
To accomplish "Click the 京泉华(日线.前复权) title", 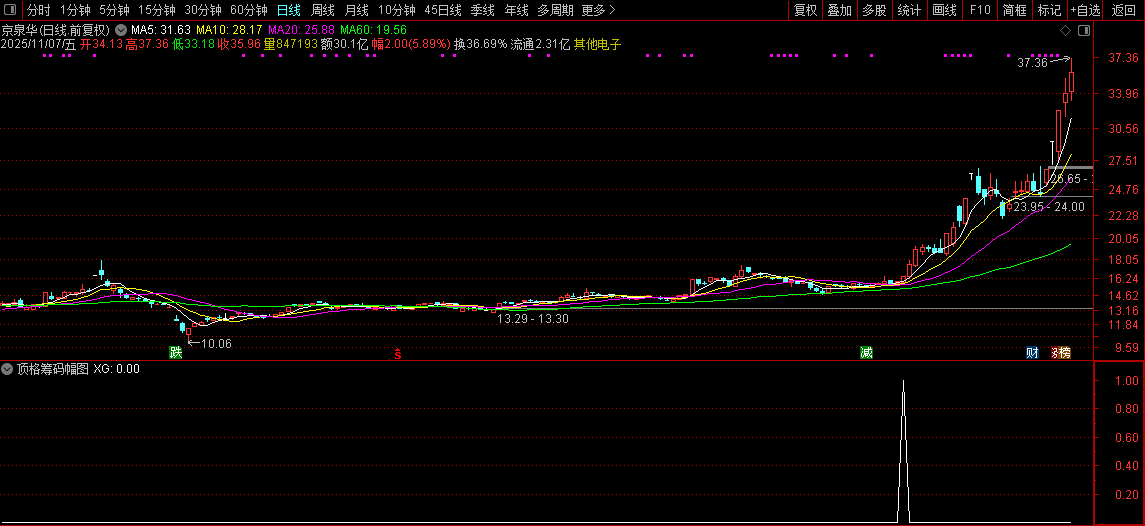I will coord(56,31).
